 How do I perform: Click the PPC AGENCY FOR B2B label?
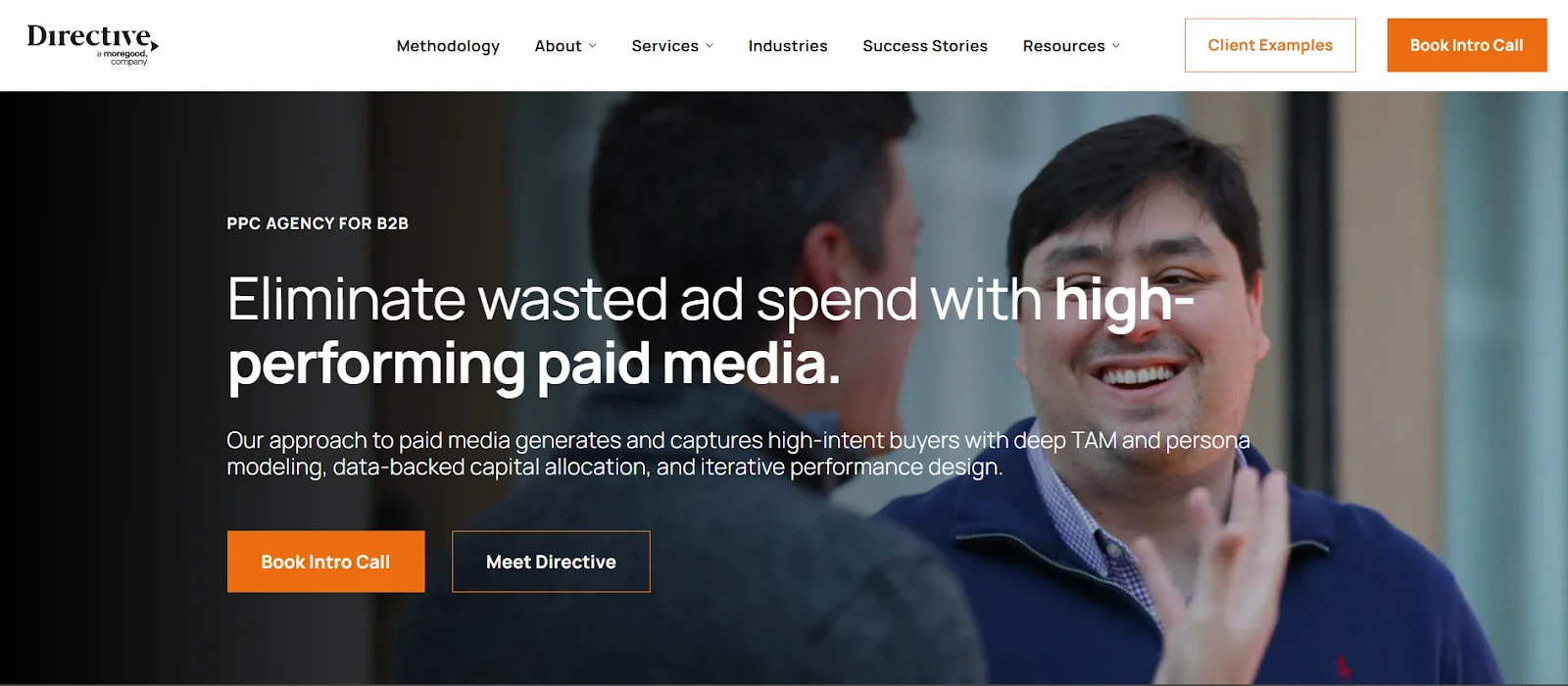click(318, 223)
